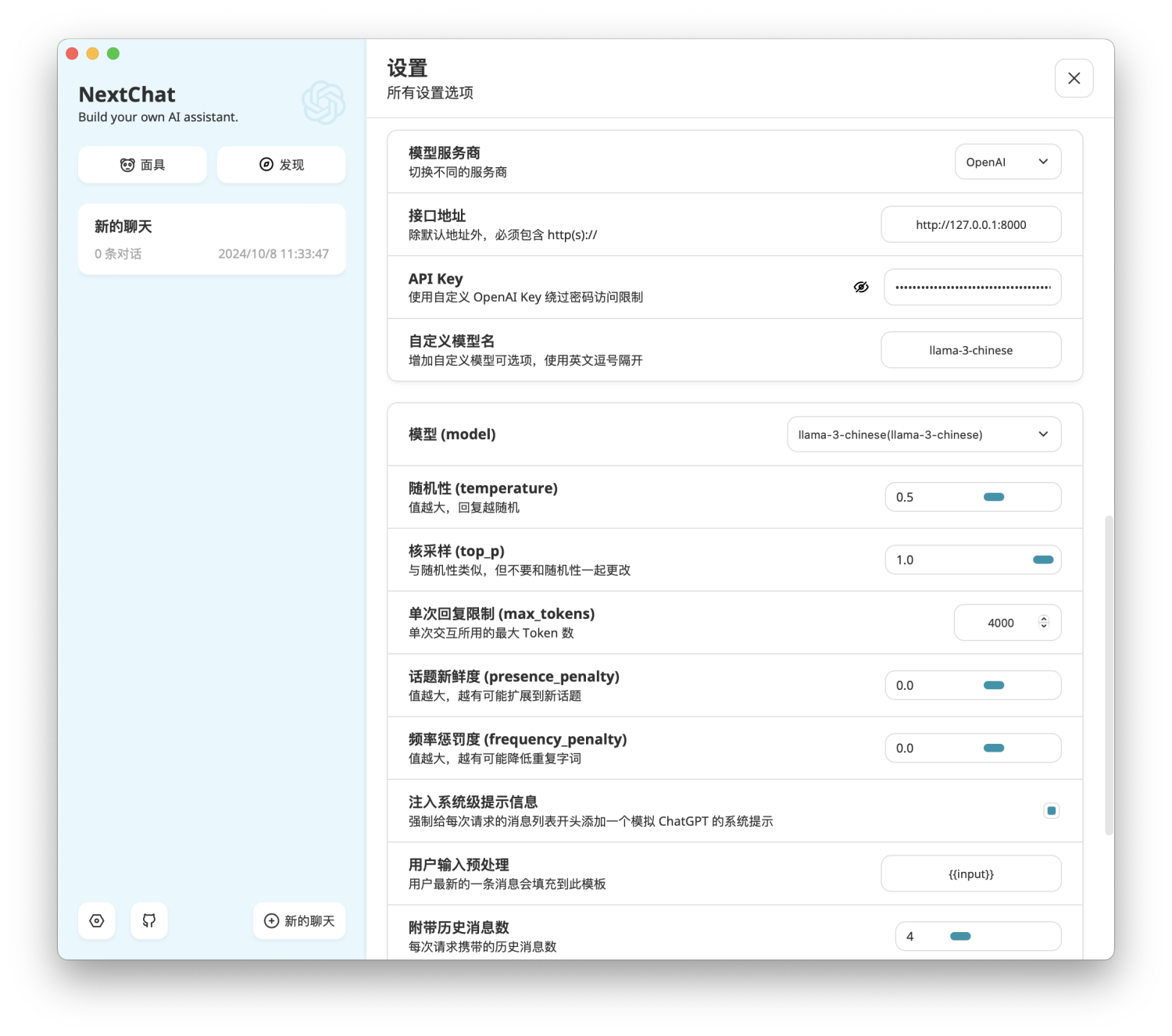Click the 自定义模型名 input field

[x=970, y=350]
